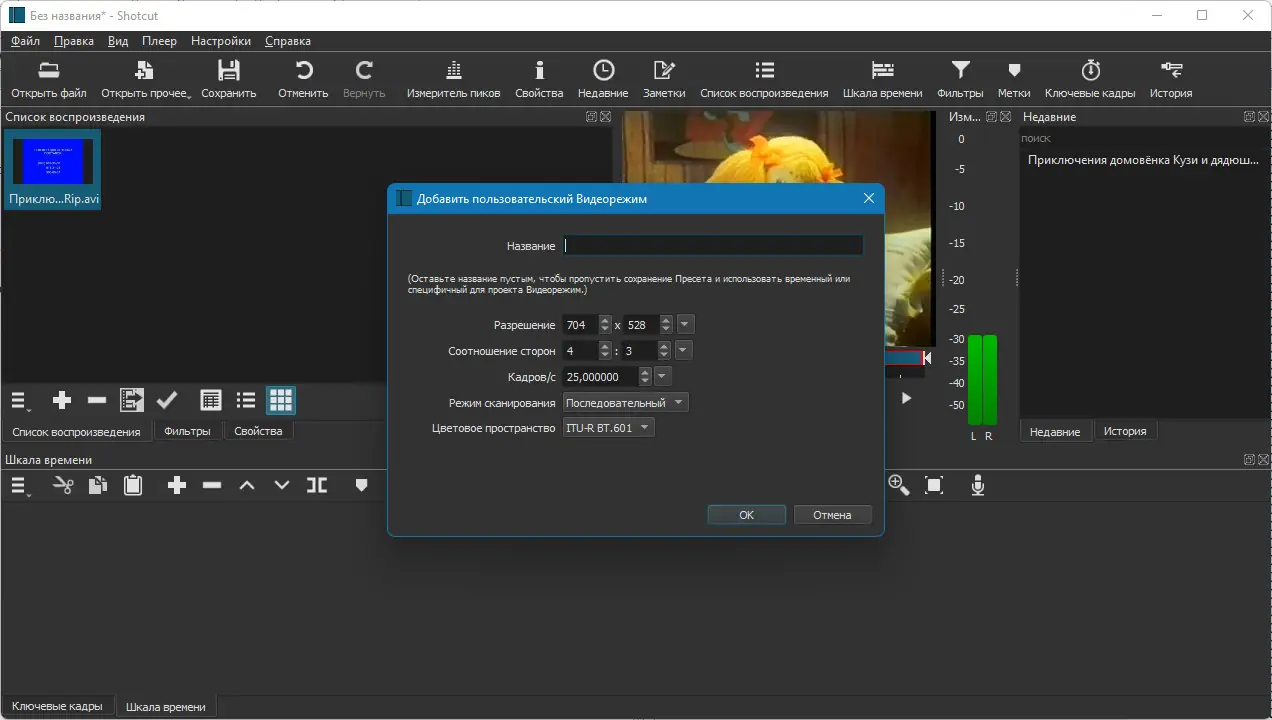This screenshot has width=1272, height=720.
Task: Open the 'ITU-R BT.601' colorspace dropdown
Action: coord(608,427)
